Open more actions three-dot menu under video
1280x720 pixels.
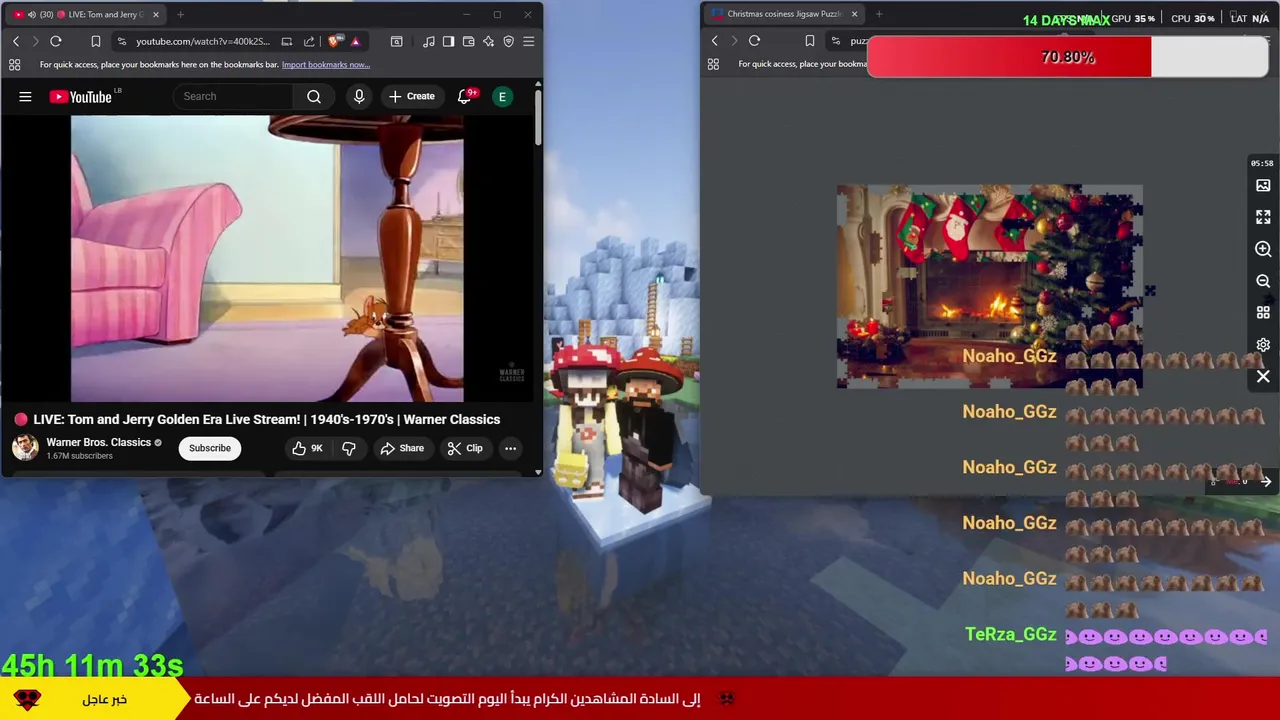(x=510, y=448)
